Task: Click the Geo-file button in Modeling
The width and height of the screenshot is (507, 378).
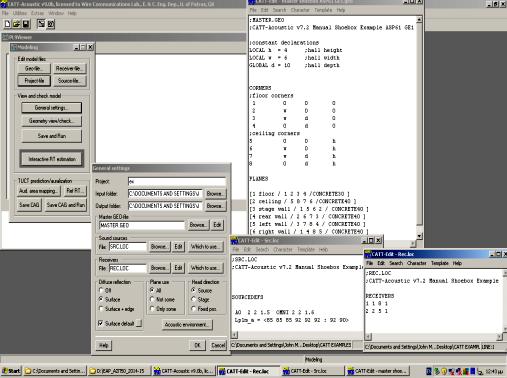Action: click(34, 68)
